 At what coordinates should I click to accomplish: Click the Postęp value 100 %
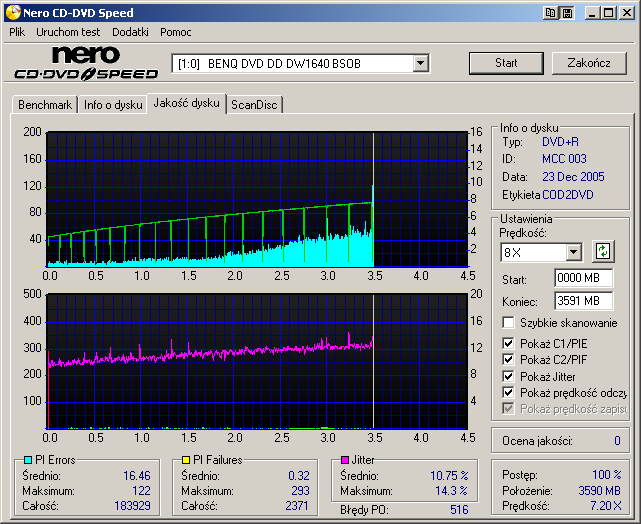point(607,475)
